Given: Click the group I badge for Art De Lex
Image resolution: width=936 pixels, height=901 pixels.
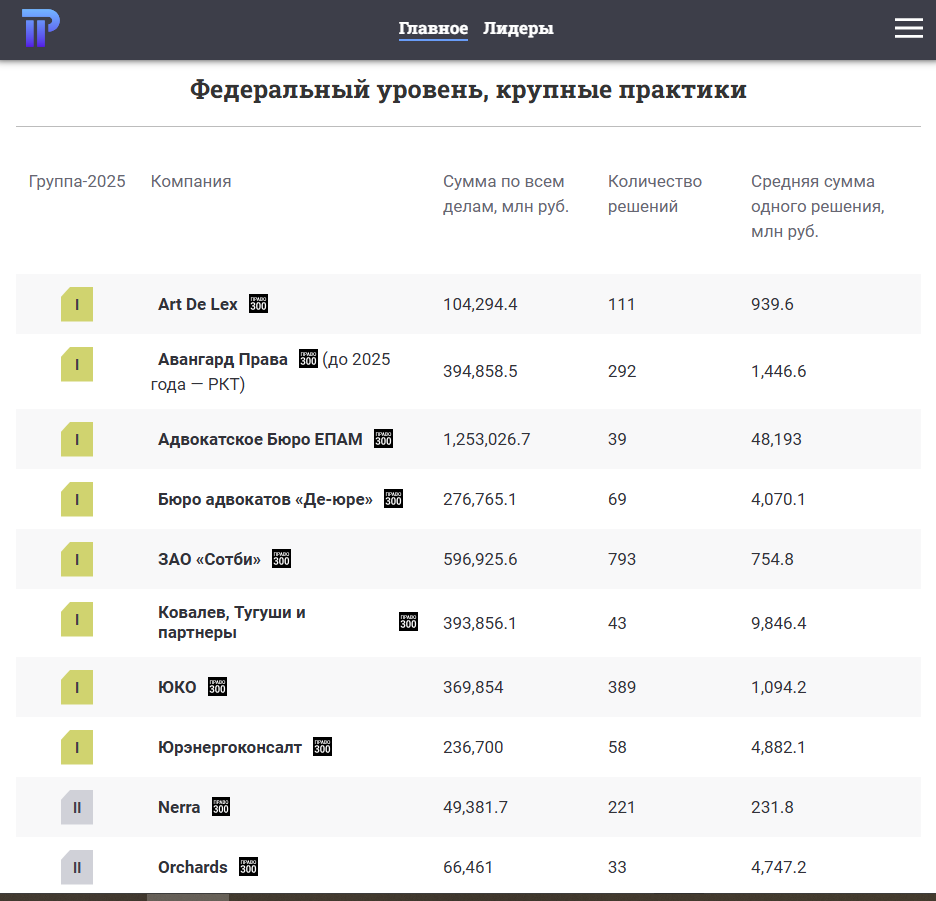Looking at the screenshot, I should click(x=77, y=305).
